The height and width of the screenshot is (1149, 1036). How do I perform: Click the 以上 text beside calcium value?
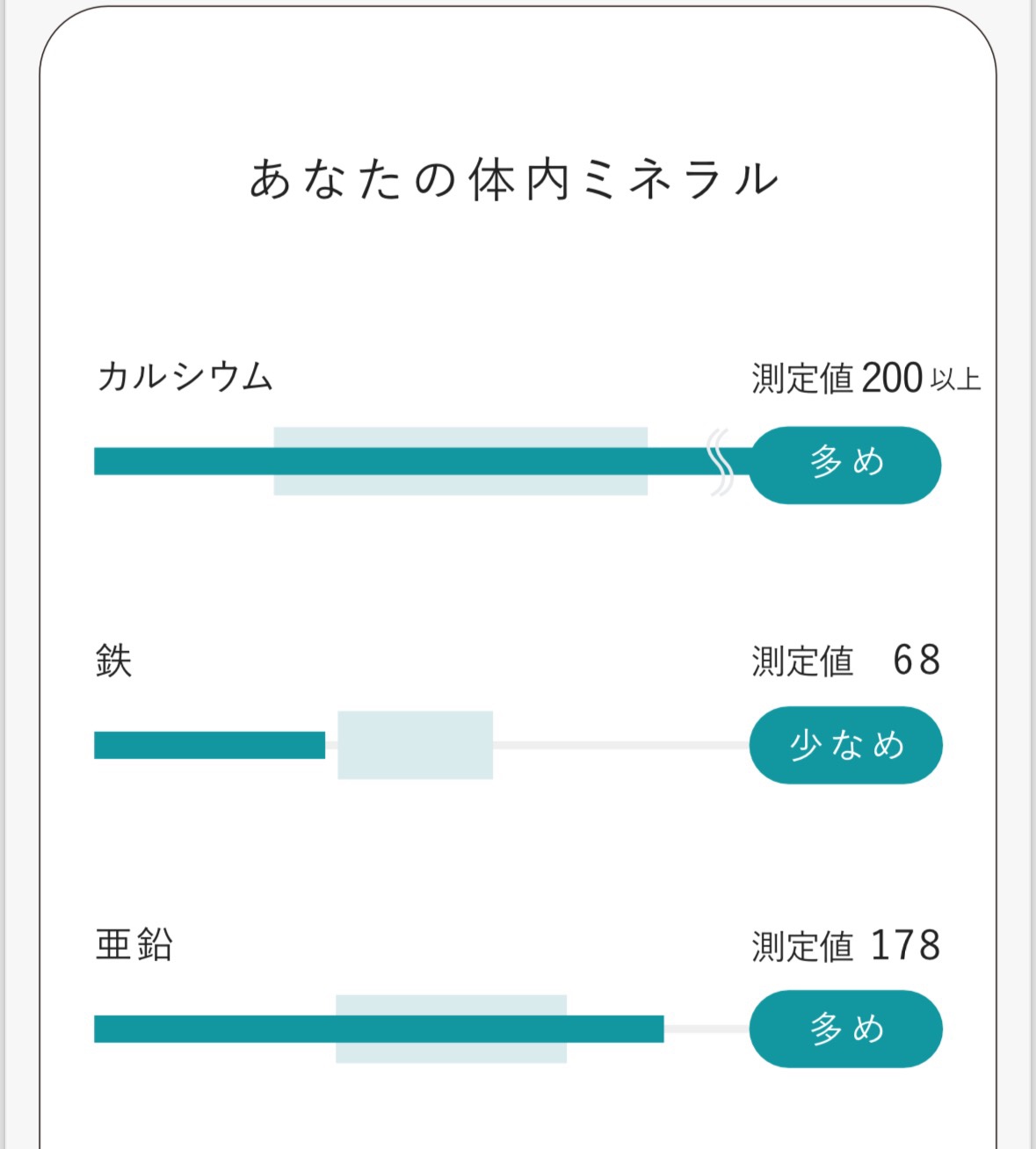(x=955, y=380)
